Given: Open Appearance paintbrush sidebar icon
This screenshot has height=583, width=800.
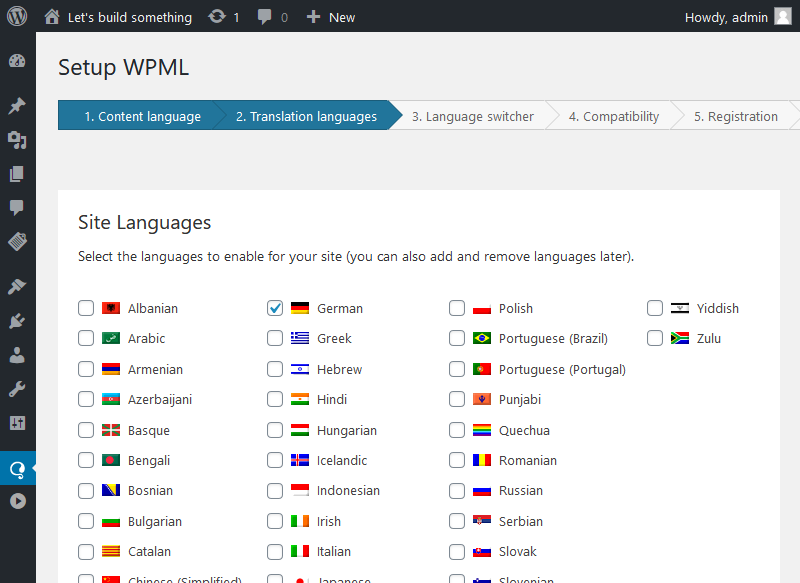Looking at the screenshot, I should pyautogui.click(x=17, y=287).
